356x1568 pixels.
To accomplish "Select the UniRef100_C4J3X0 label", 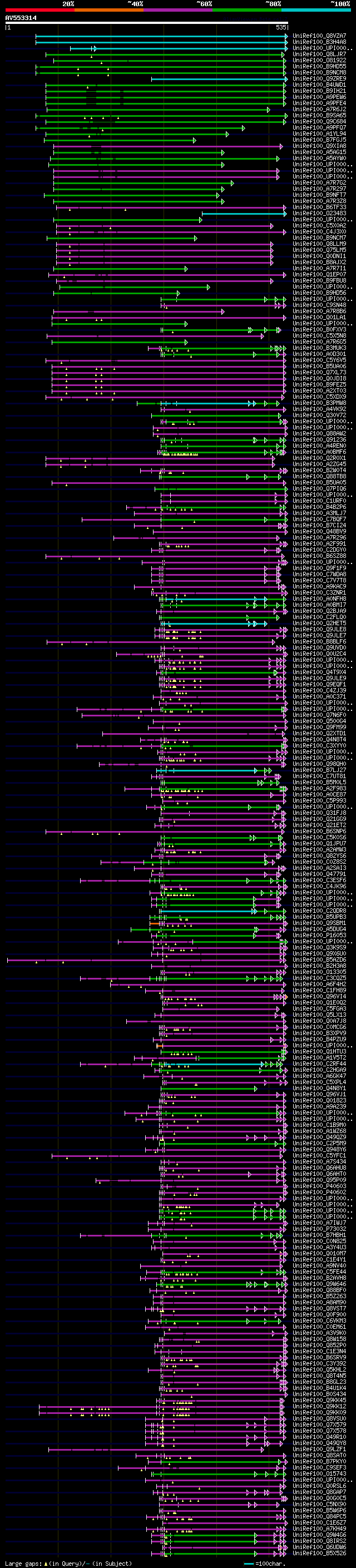I will pos(319,232).
